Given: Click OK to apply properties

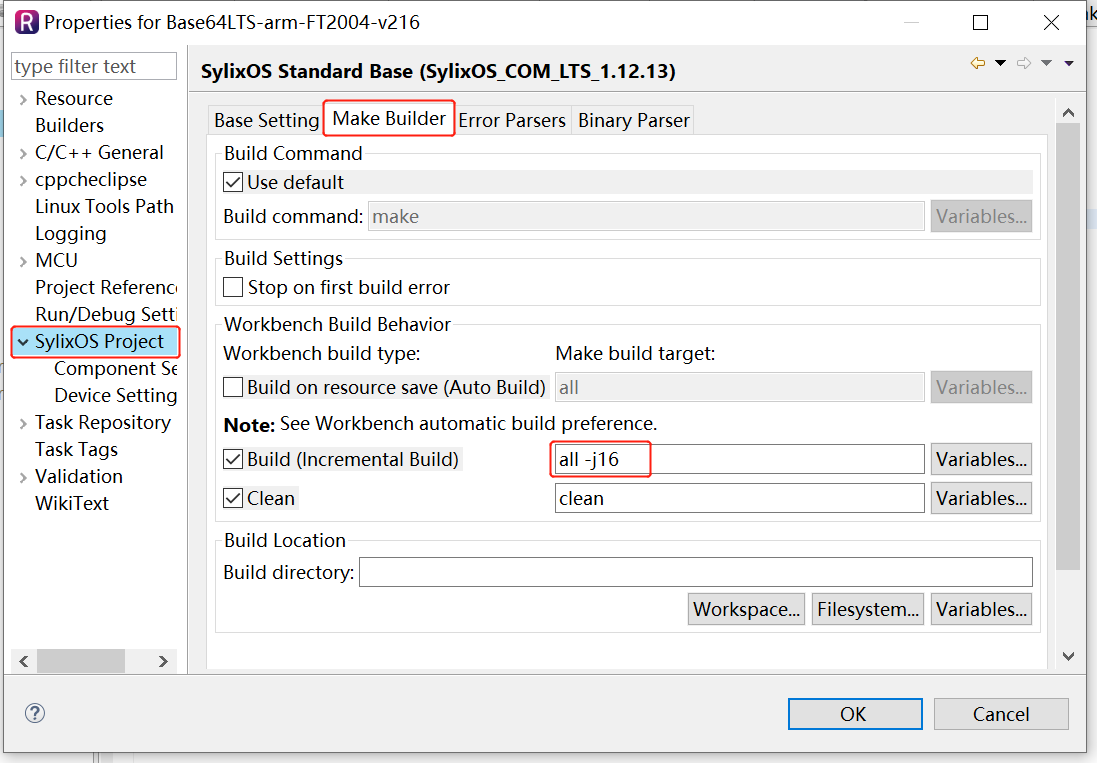Looking at the screenshot, I should (x=854, y=714).
